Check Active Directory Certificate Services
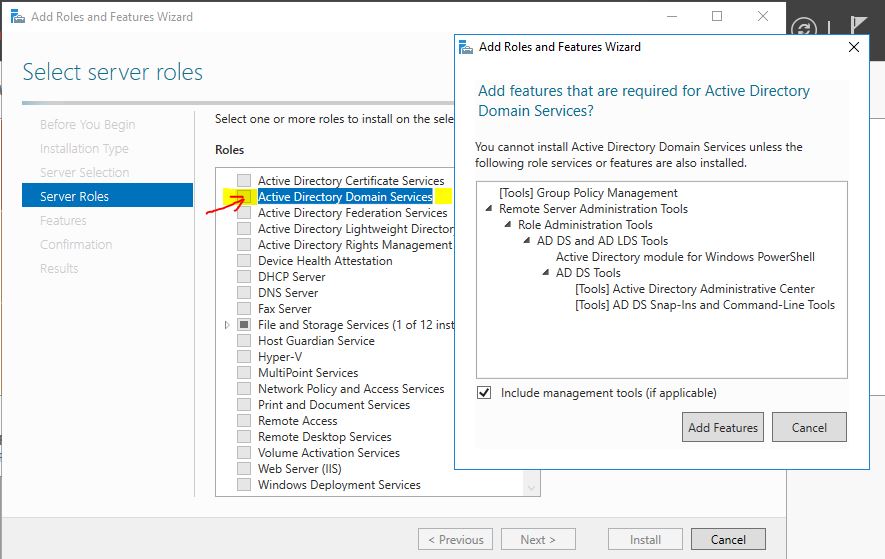The height and width of the screenshot is (559, 885). click(244, 181)
